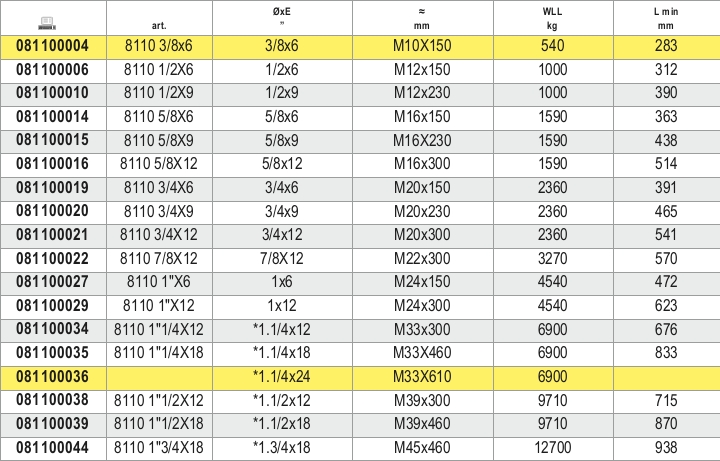This screenshot has height=461, width=720.
Task: Select the approx mm column header
Action: click(x=422, y=18)
